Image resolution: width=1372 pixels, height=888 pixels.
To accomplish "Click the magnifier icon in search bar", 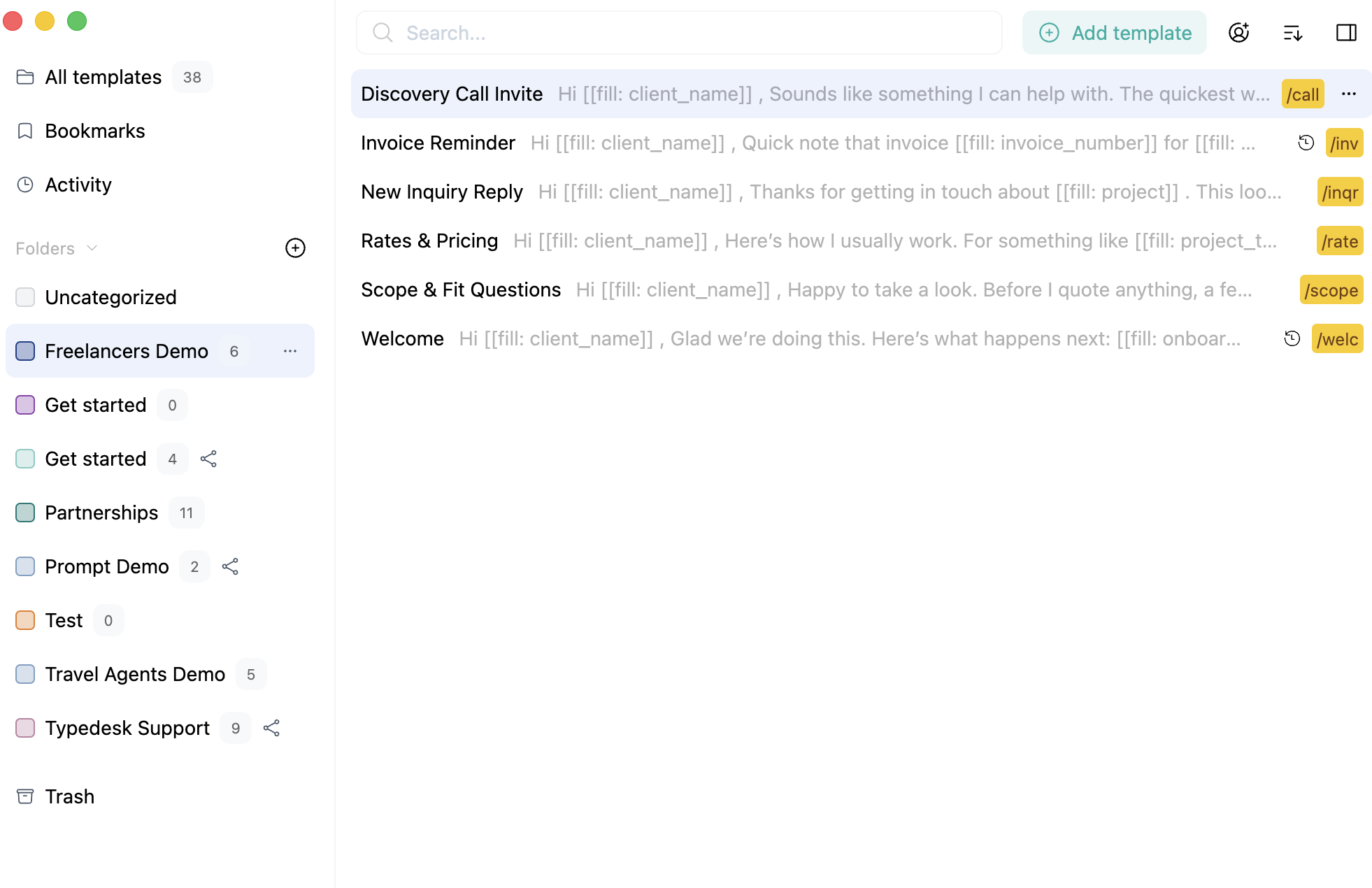I will pyautogui.click(x=383, y=33).
